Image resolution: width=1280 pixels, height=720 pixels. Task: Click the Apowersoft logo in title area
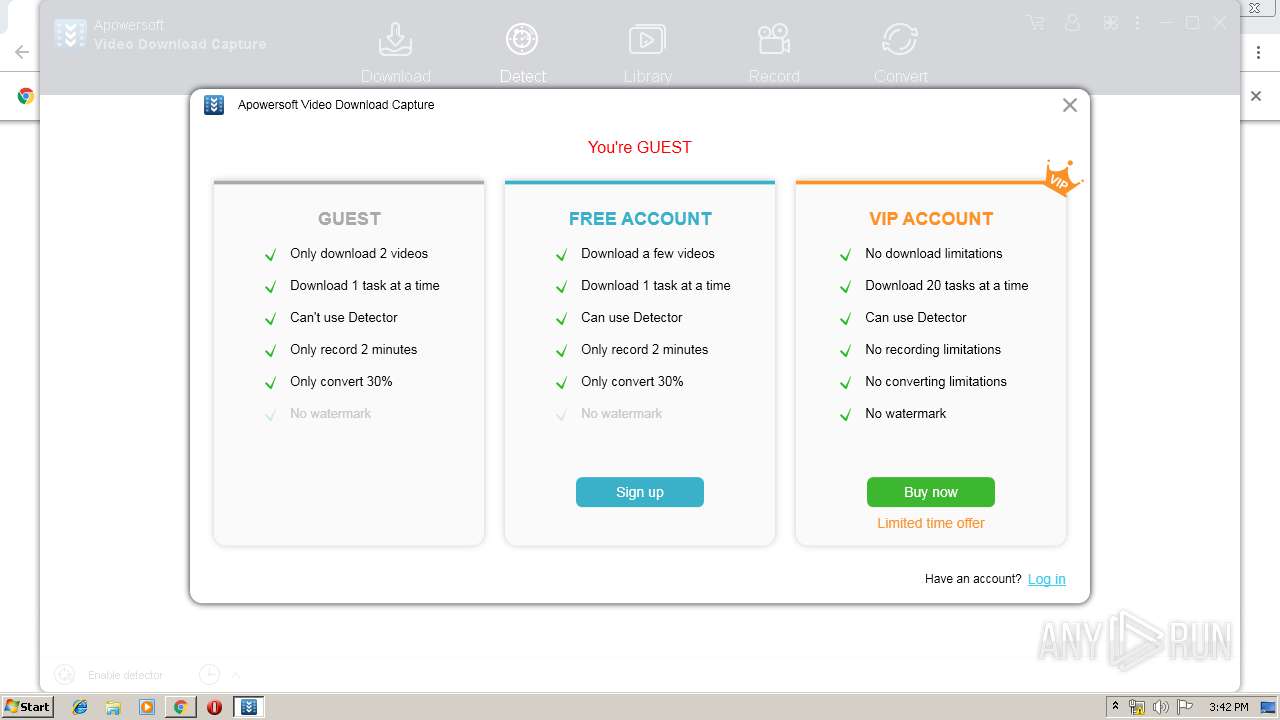(x=70, y=34)
